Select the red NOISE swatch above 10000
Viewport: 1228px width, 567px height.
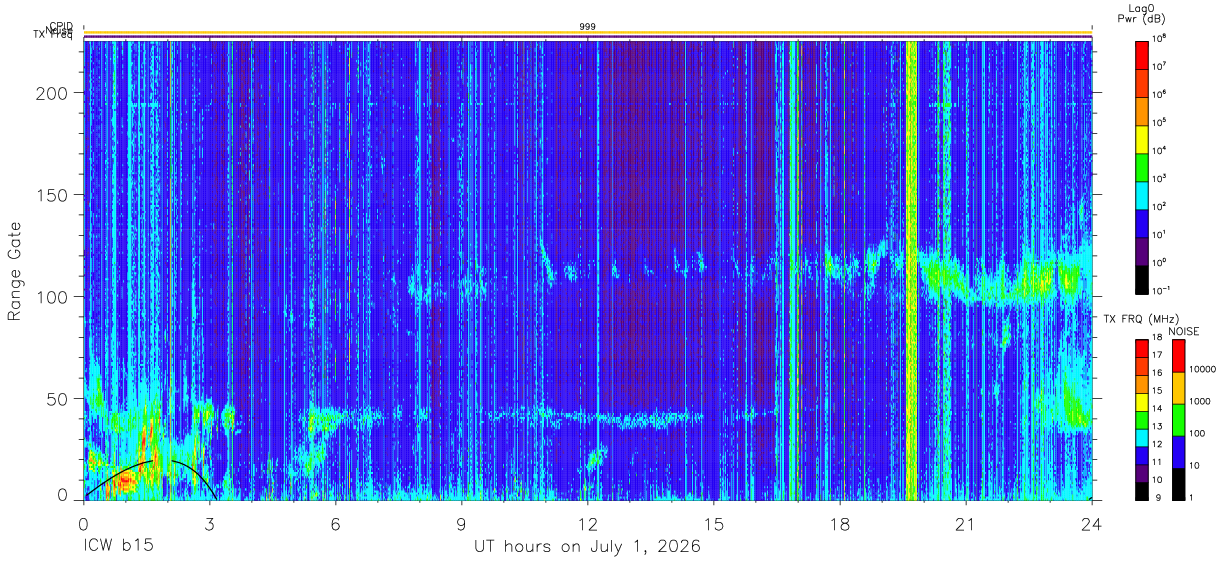[1178, 356]
